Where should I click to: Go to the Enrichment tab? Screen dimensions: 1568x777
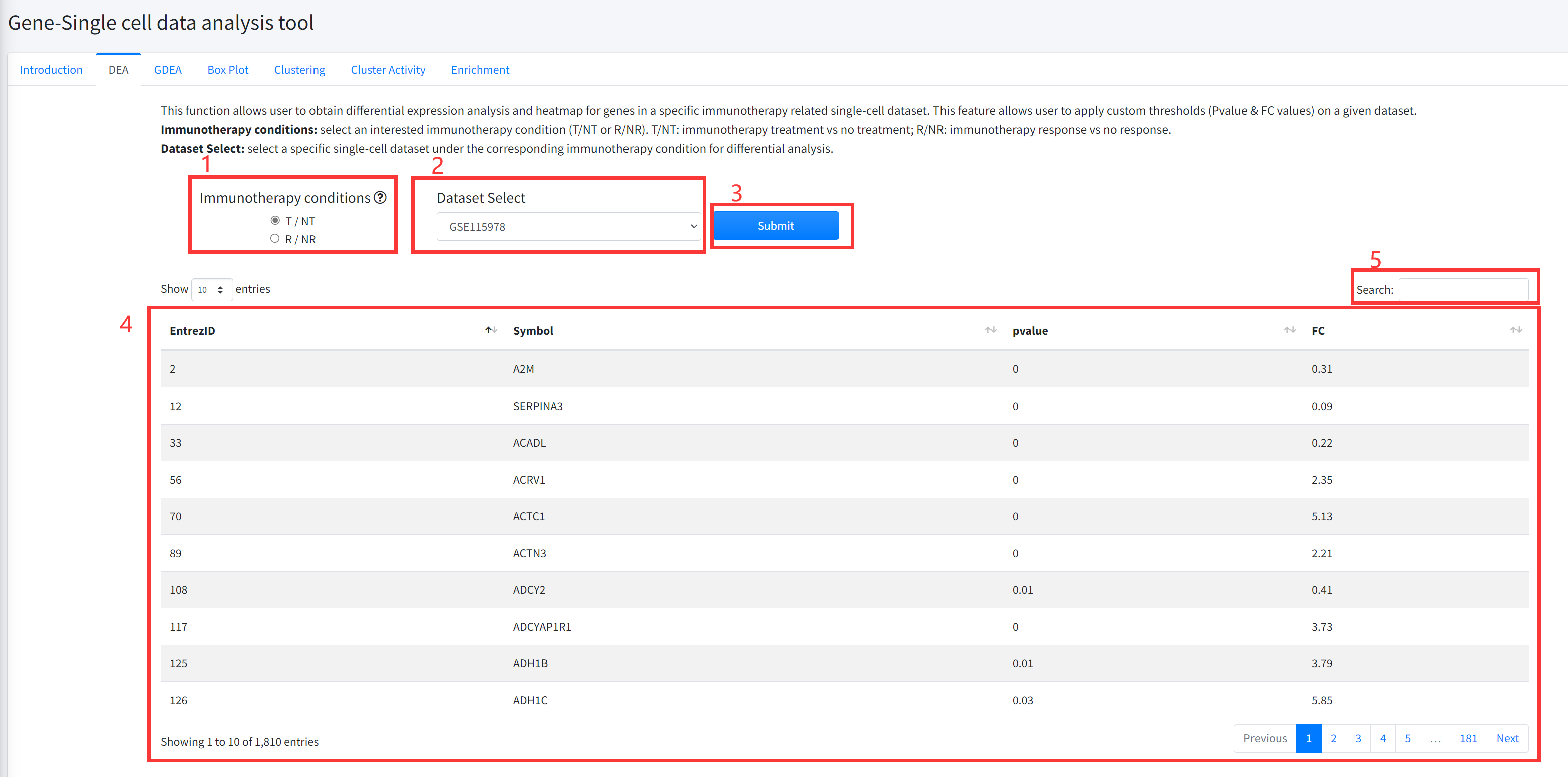click(x=480, y=70)
